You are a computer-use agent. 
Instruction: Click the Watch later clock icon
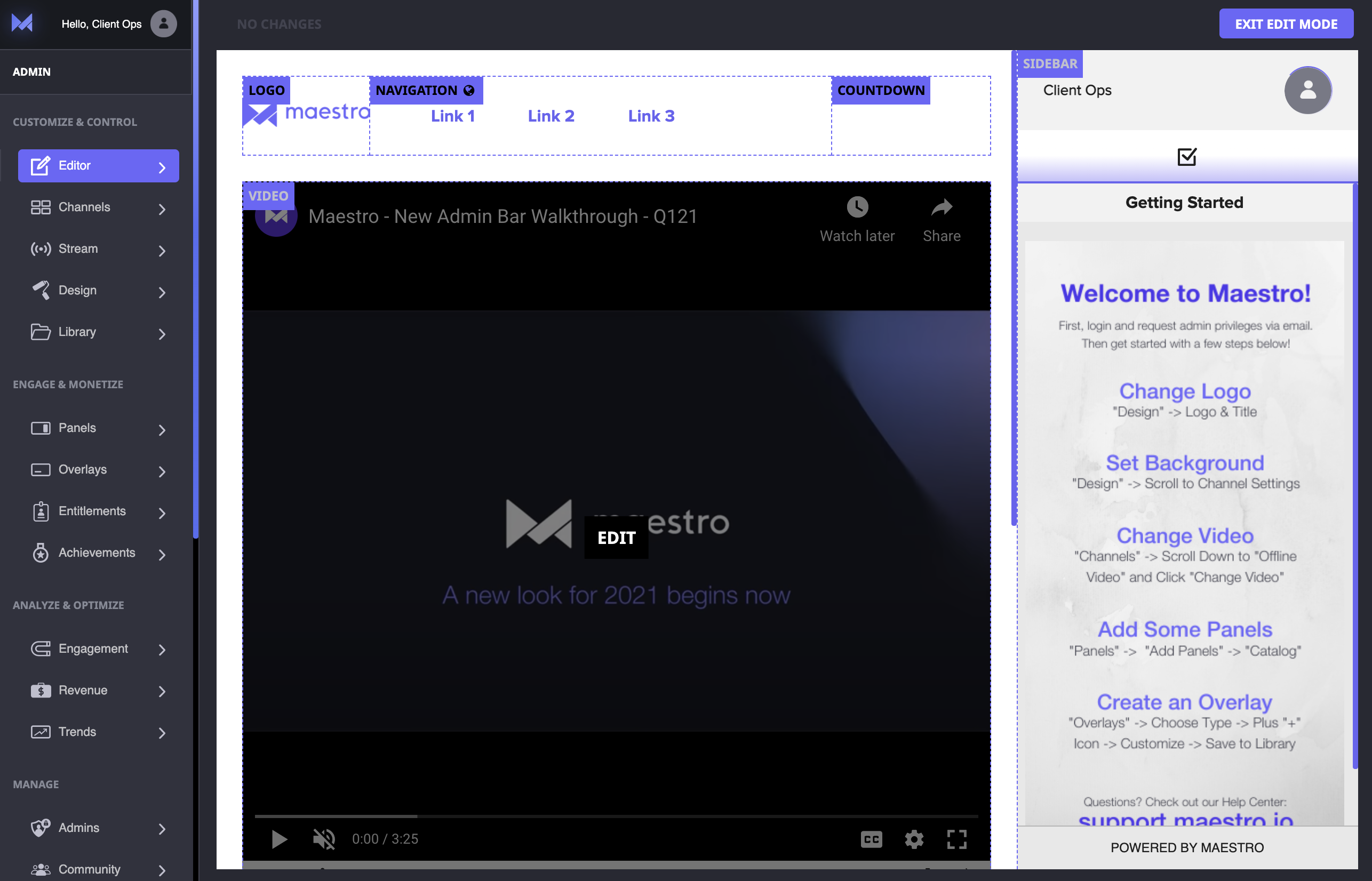[x=858, y=206]
